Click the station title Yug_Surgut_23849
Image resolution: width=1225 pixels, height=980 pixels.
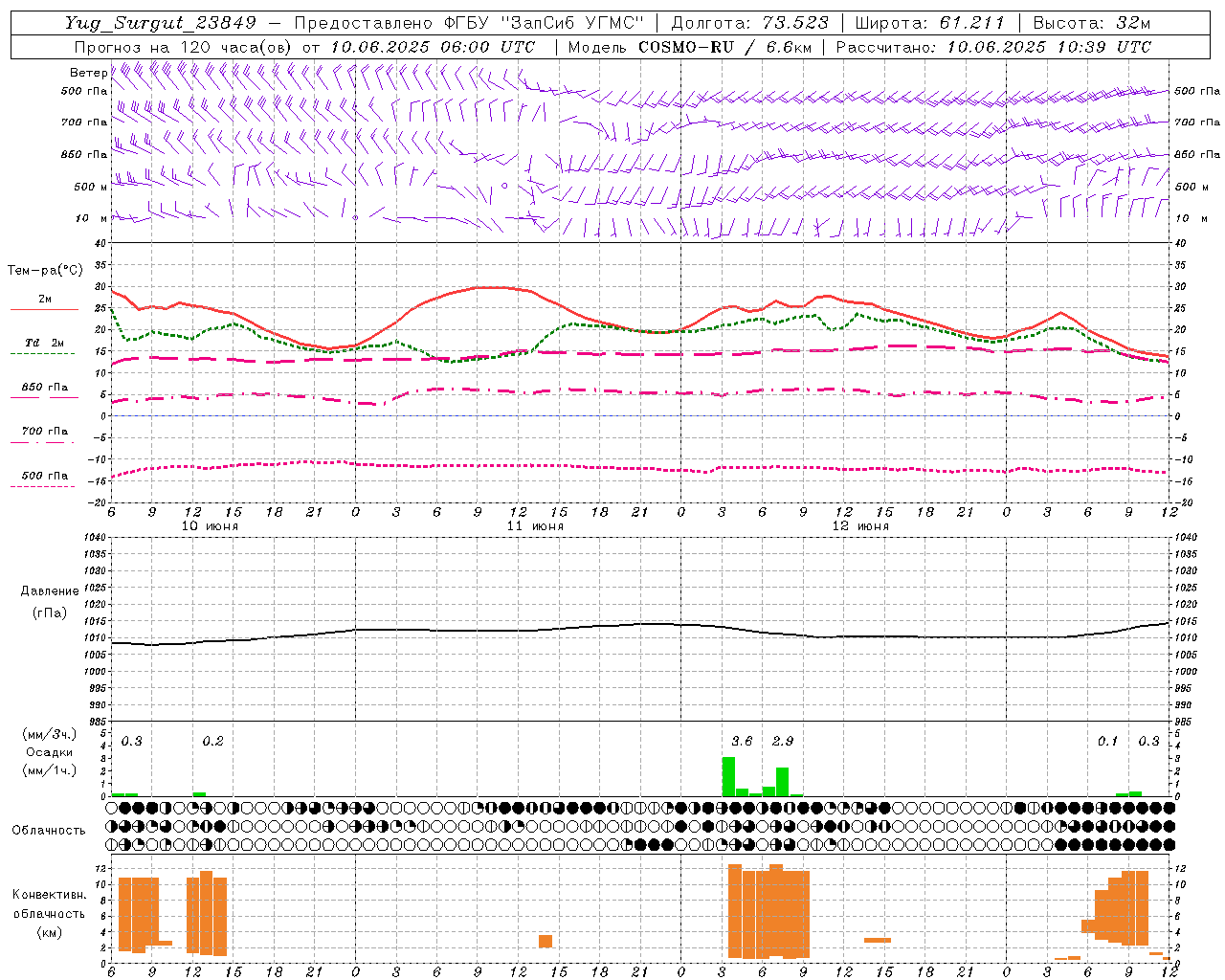160,23
